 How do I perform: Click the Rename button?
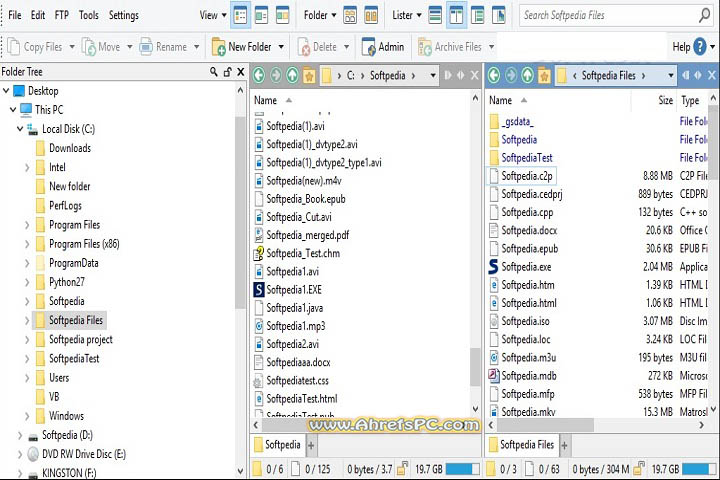[x=164, y=47]
